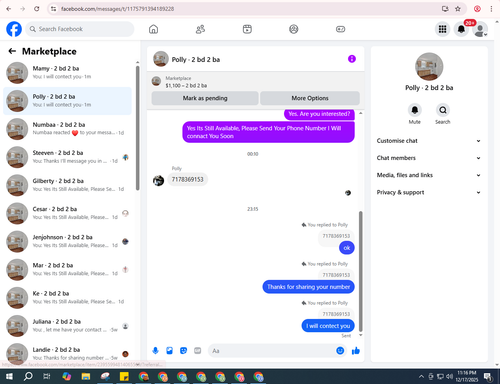This screenshot has width=500, height=384.
Task: Select the Polly - 2 bd 2 ba conversation
Action: pos(68,101)
